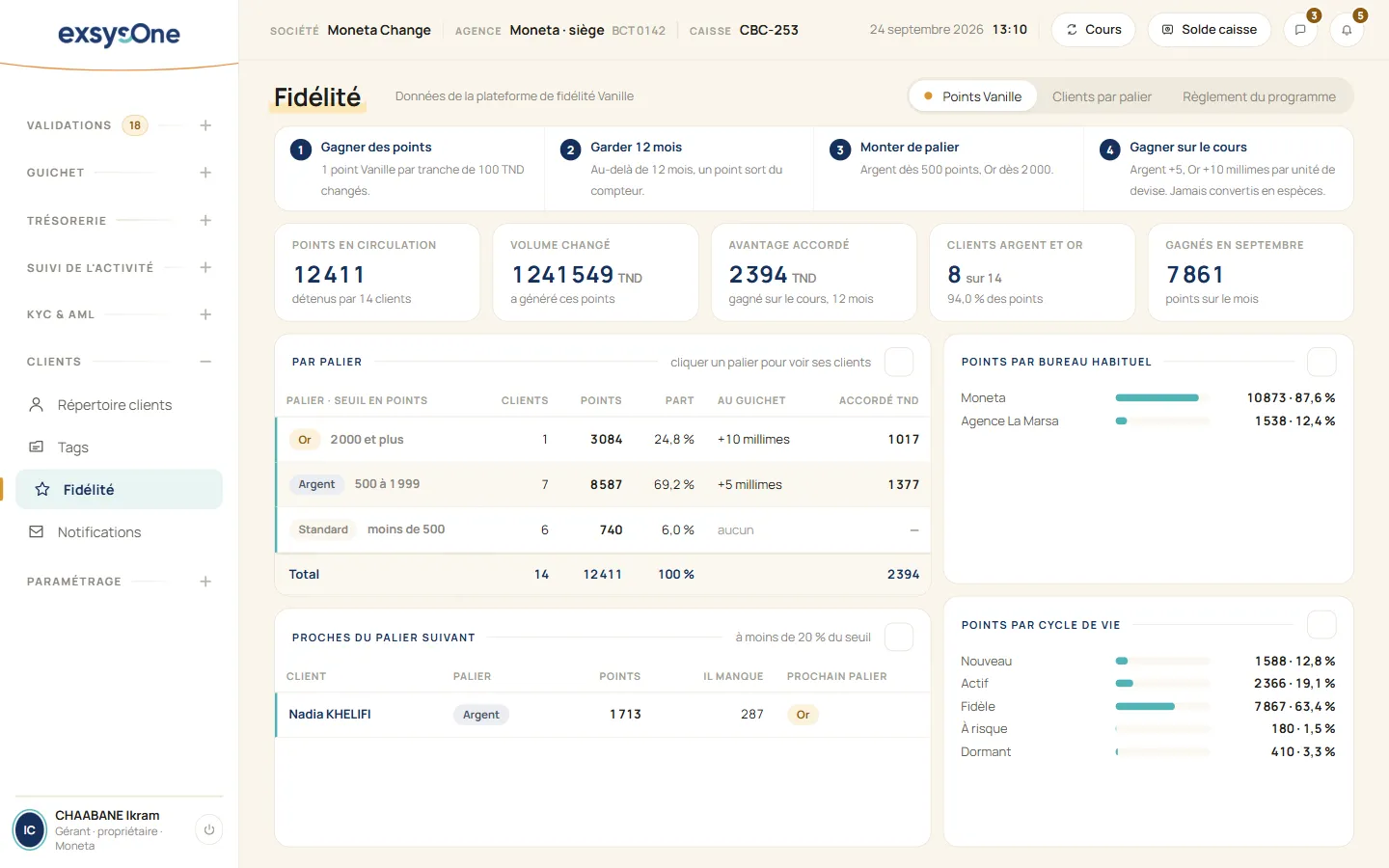Viewport: 1389px width, 868px height.
Task: Click the IC user avatar
Action: (x=29, y=829)
